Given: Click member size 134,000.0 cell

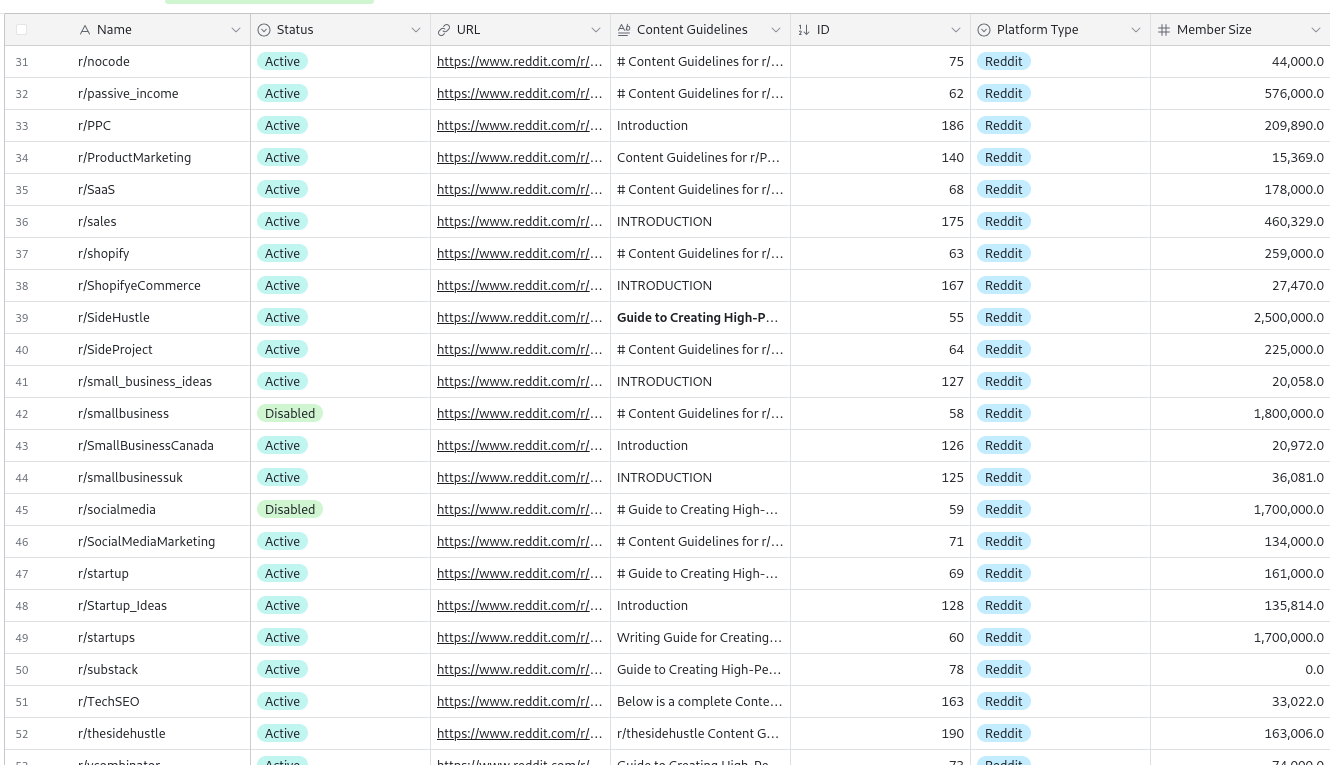Looking at the screenshot, I should point(1240,542).
